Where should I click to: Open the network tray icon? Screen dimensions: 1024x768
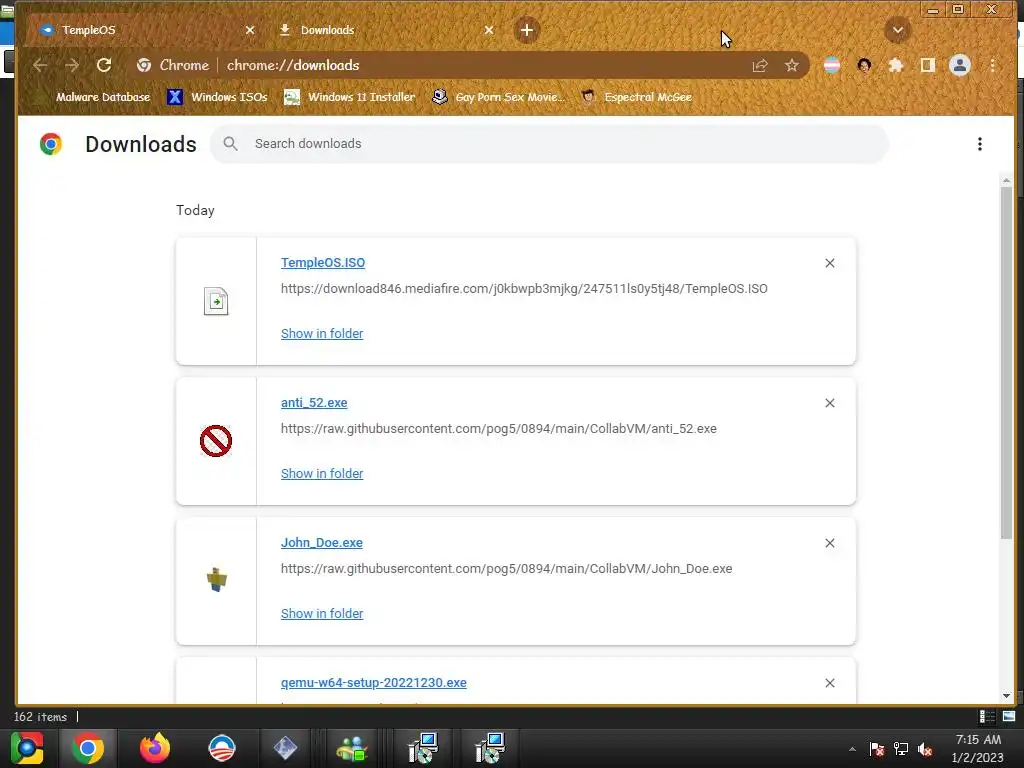point(901,749)
